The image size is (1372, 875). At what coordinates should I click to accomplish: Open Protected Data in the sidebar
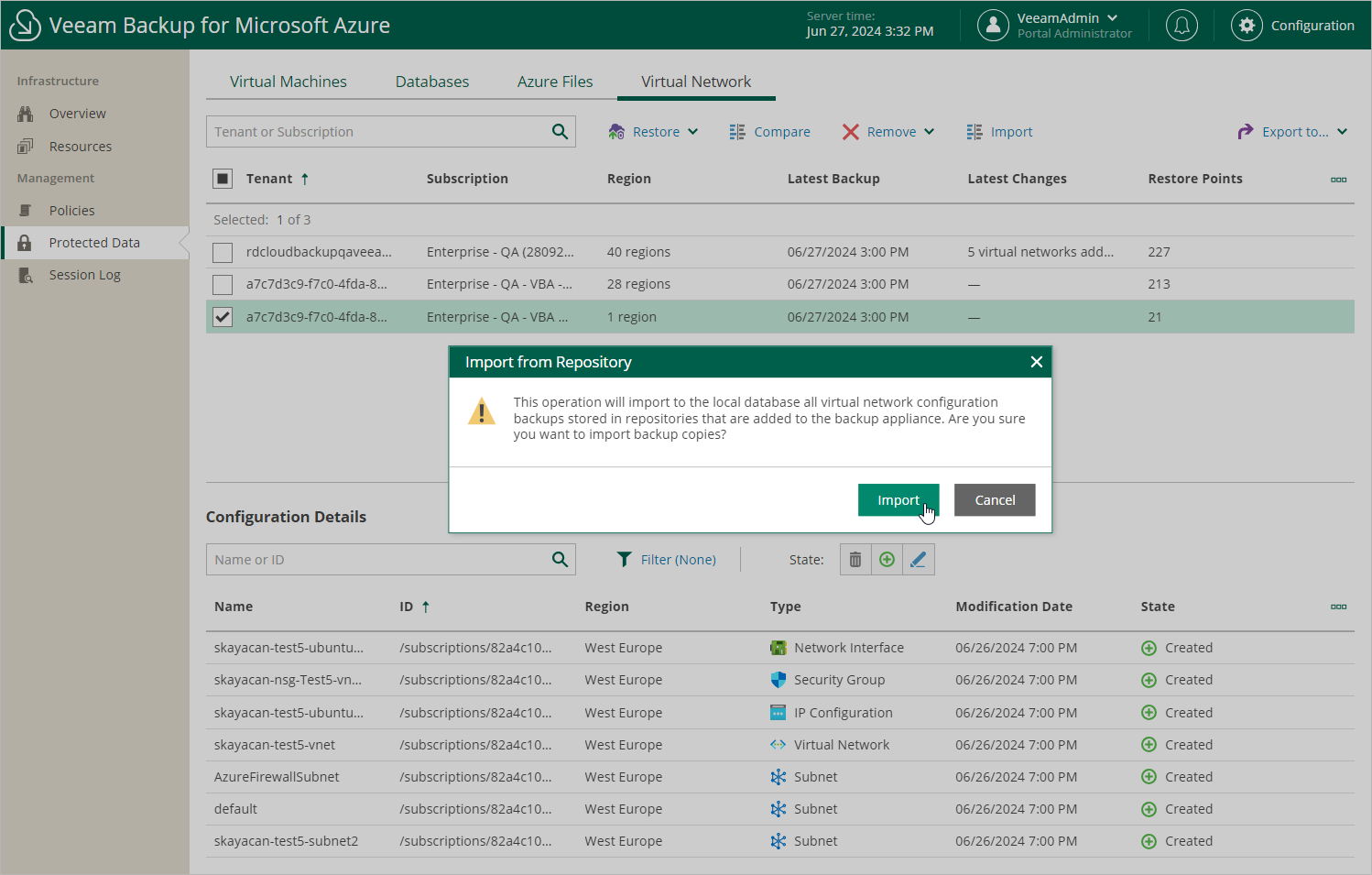point(95,243)
